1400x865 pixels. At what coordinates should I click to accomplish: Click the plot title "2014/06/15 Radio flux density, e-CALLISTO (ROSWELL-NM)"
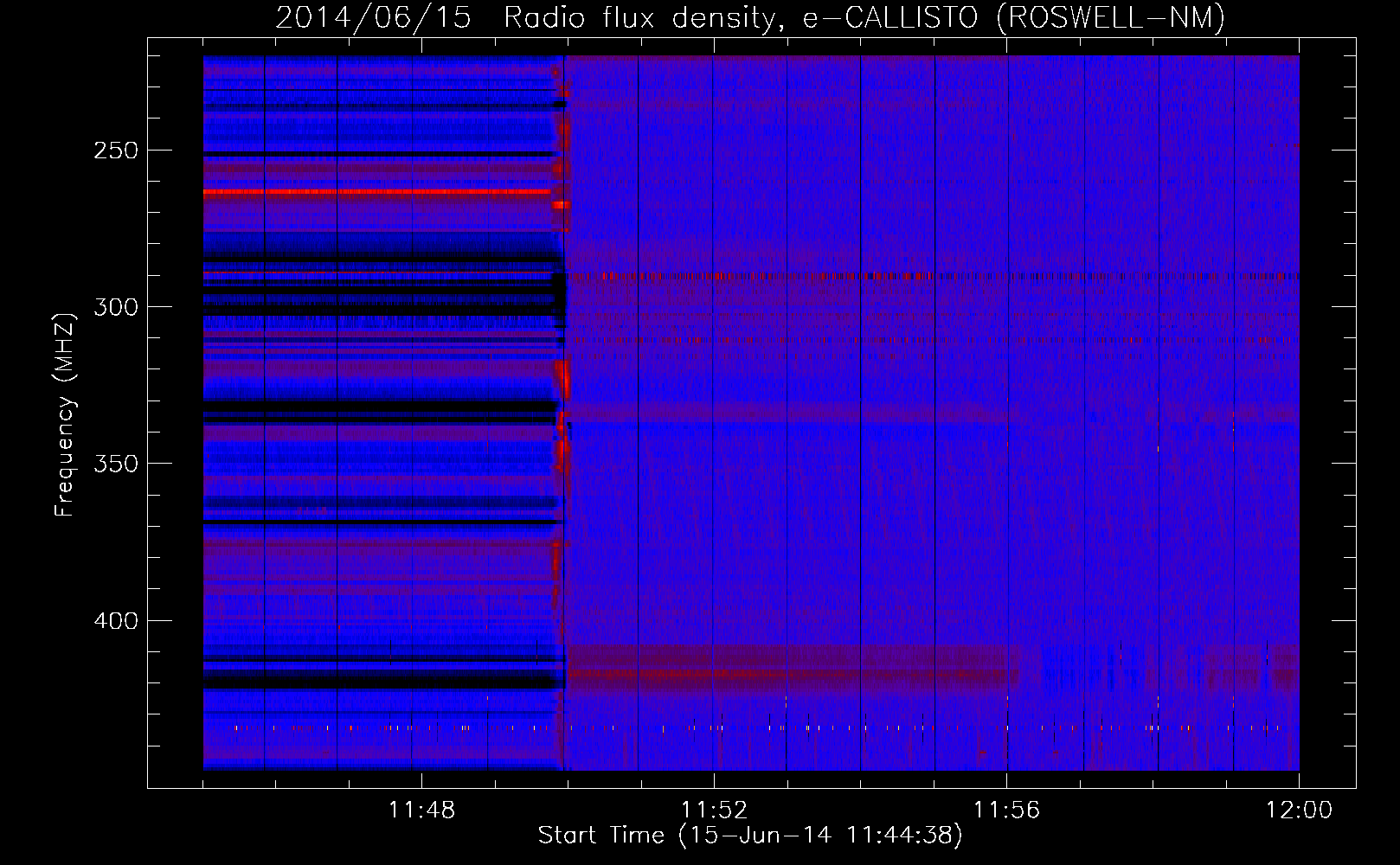[x=750, y=17]
